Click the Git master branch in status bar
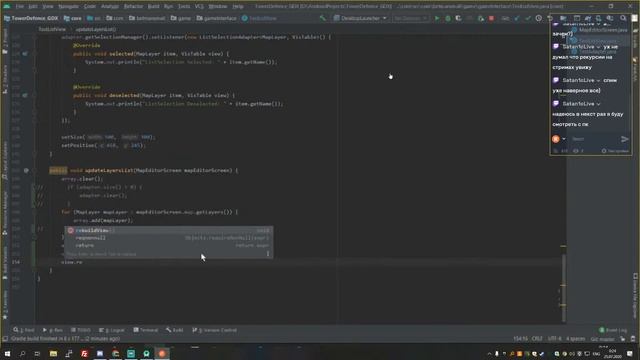640x360 pixels. [x=602, y=339]
